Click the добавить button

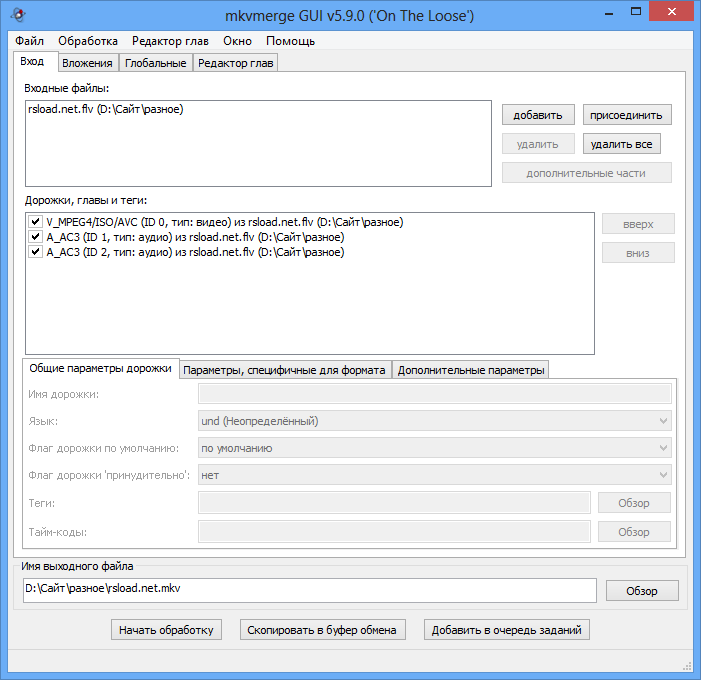(538, 115)
